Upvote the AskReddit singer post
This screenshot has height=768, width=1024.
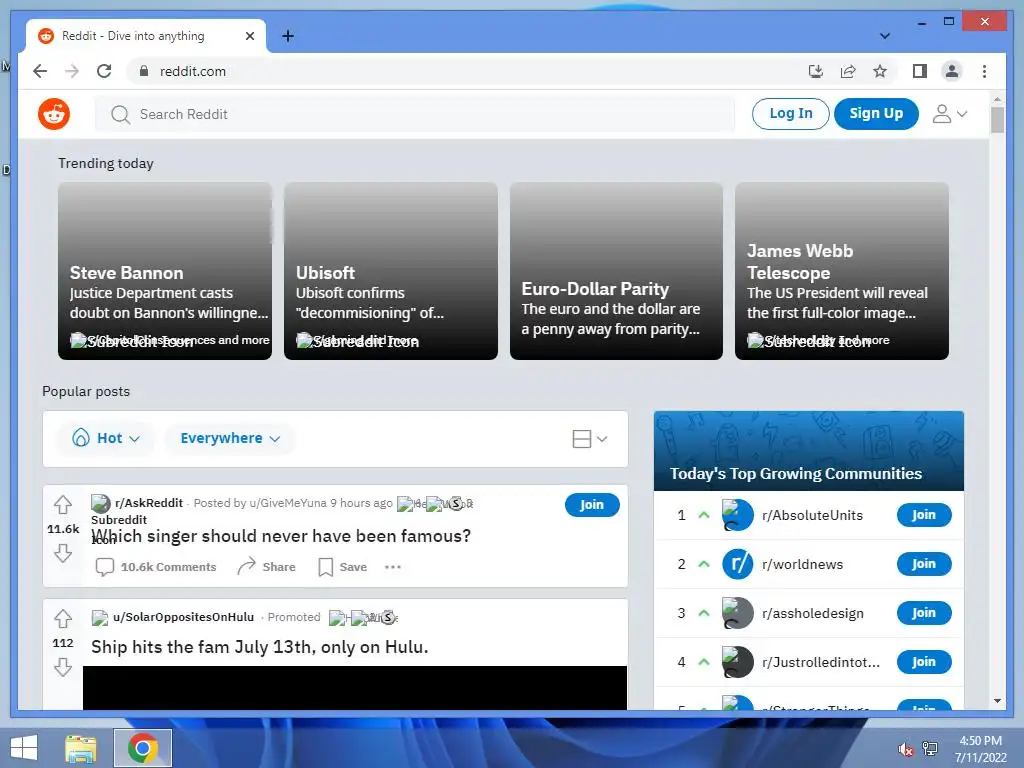click(x=63, y=505)
